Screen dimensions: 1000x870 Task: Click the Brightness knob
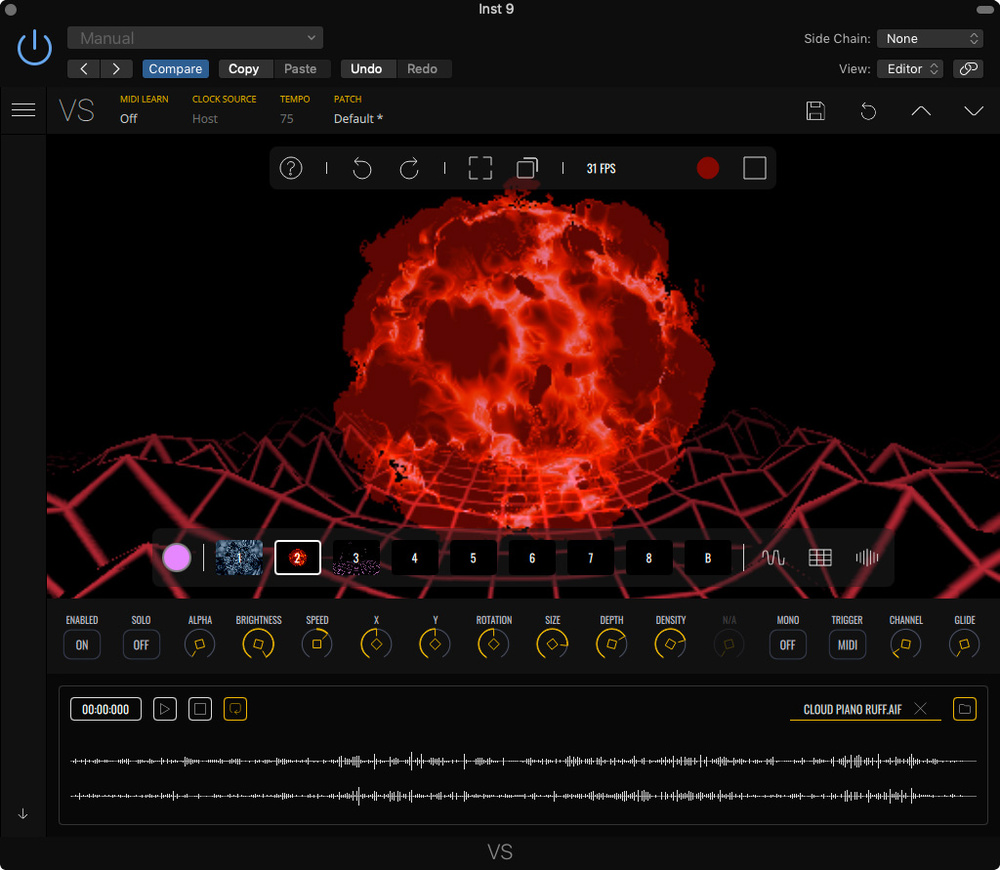coord(258,644)
